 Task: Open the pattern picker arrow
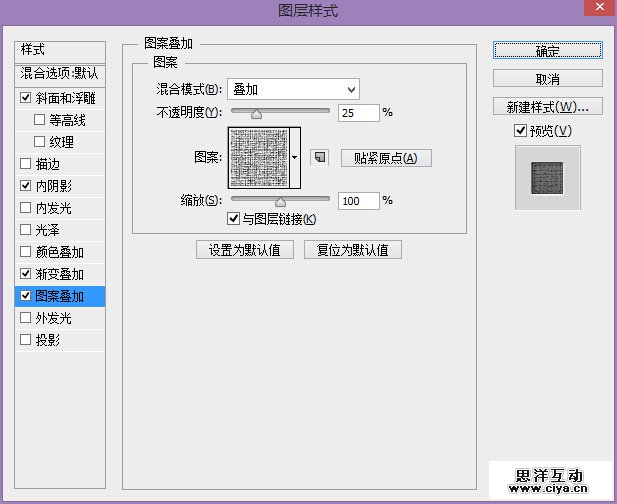point(295,158)
